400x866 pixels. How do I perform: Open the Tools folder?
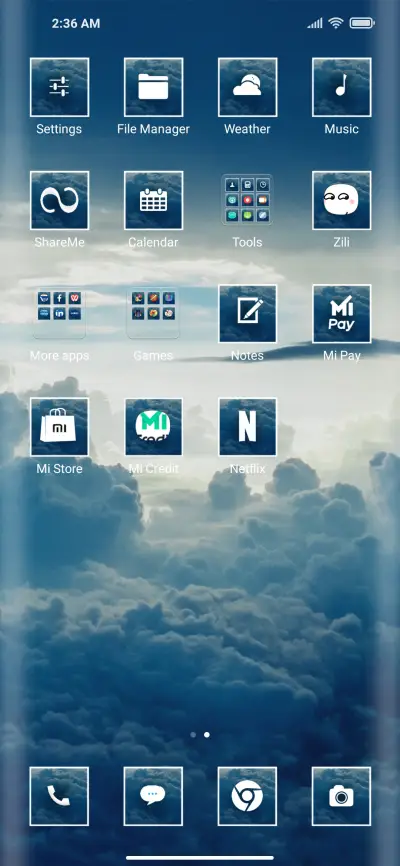(x=248, y=200)
